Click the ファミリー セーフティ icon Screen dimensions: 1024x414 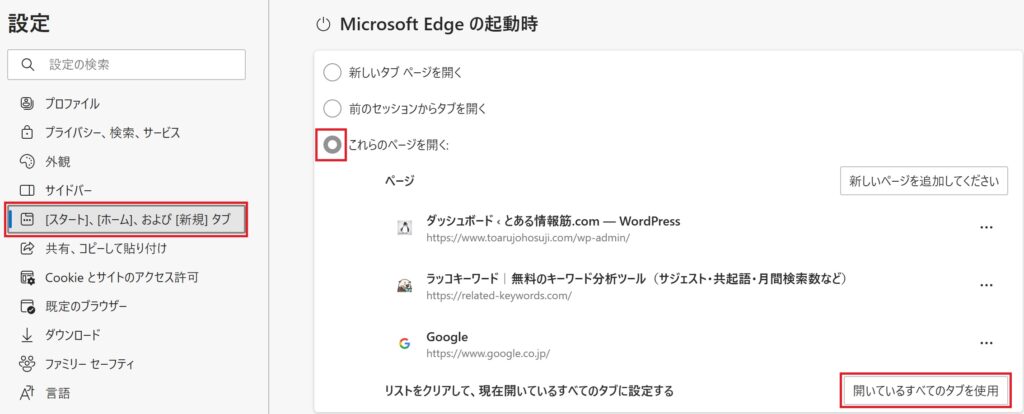(x=27, y=364)
